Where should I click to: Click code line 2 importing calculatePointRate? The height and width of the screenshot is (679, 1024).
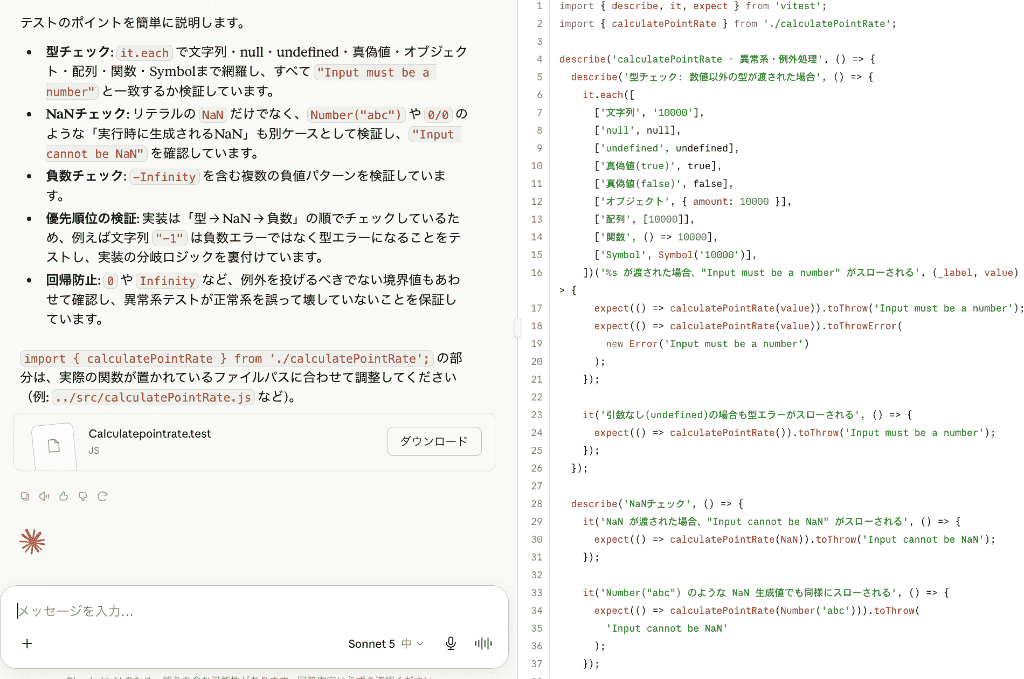point(728,24)
